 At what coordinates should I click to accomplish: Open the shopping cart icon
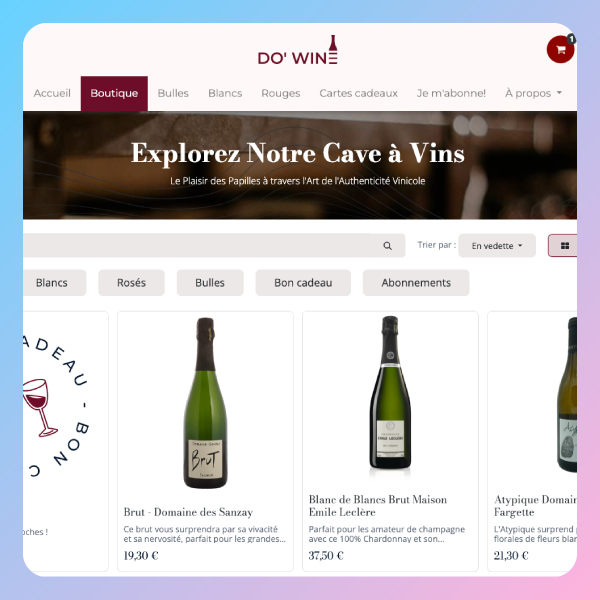coord(560,49)
